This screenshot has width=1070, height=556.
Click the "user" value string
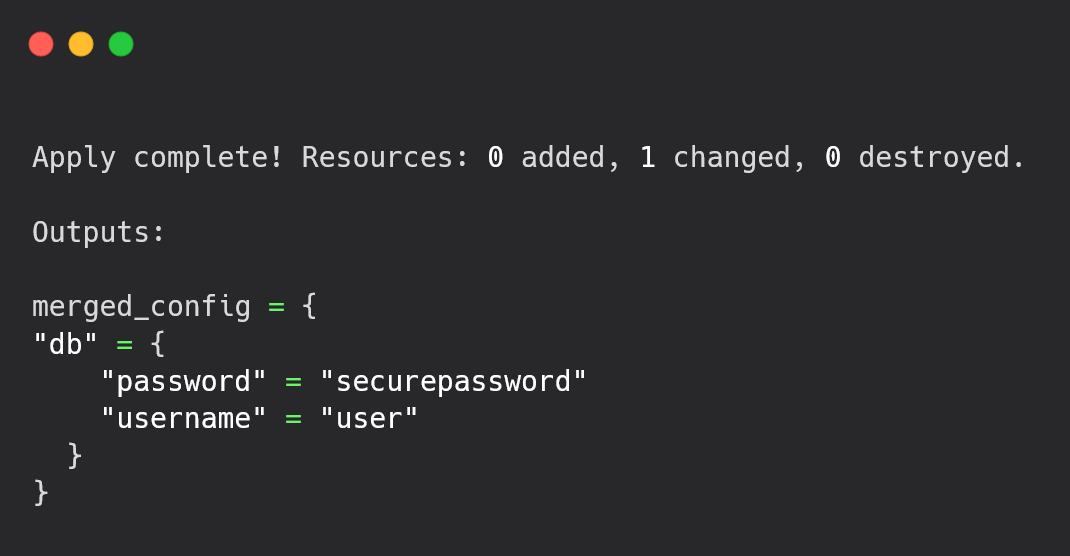[x=368, y=418]
